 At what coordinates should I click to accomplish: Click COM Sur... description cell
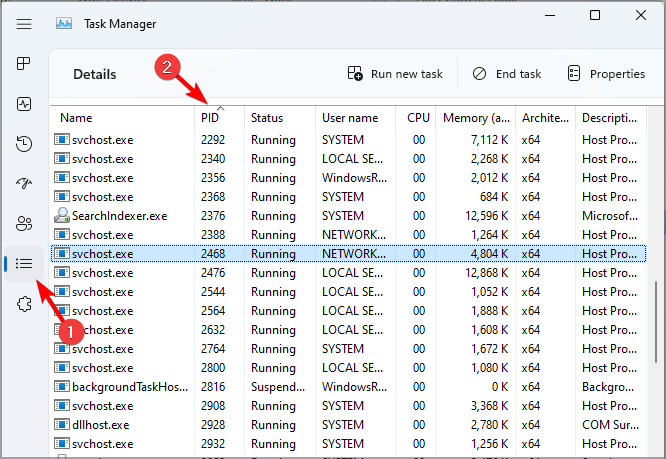610,425
